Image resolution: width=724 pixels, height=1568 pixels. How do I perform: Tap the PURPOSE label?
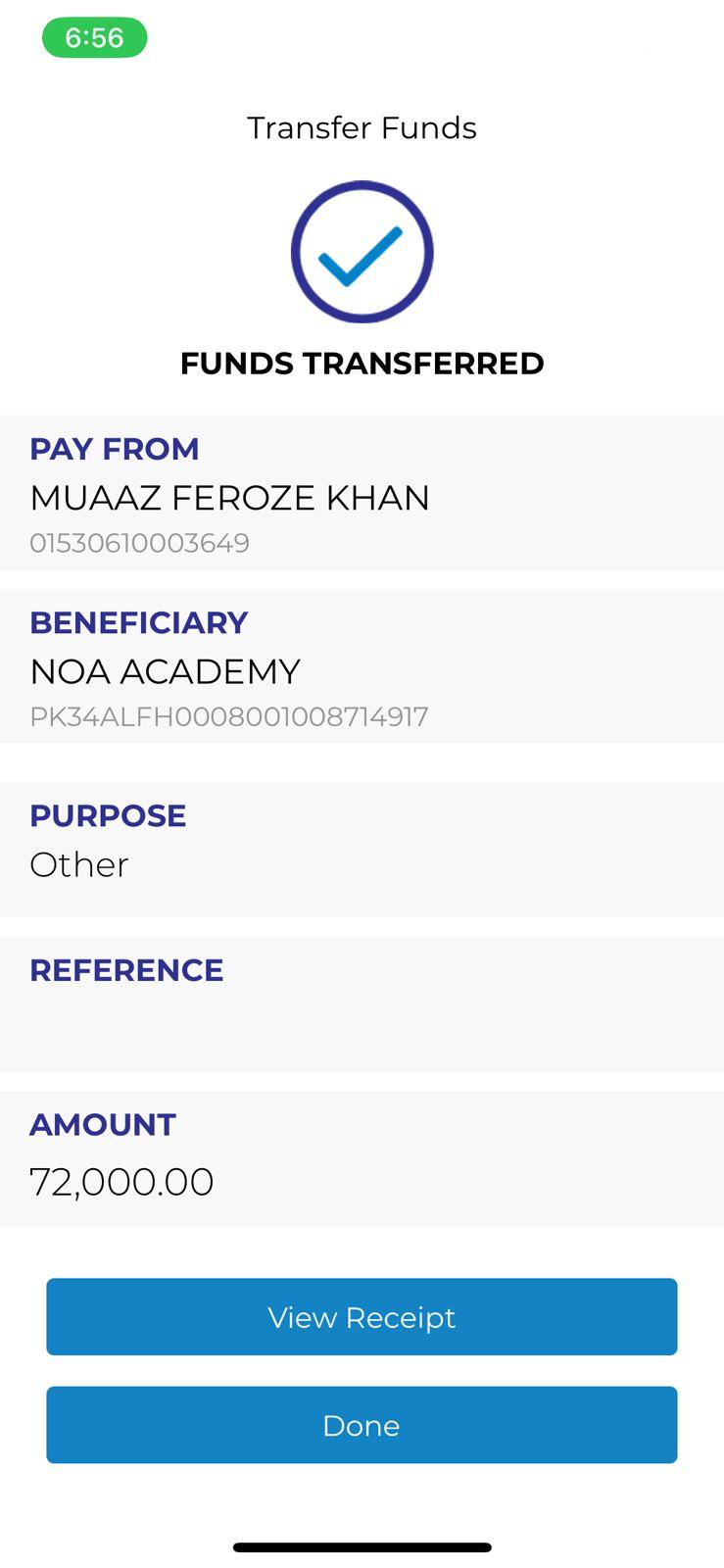pyautogui.click(x=108, y=815)
